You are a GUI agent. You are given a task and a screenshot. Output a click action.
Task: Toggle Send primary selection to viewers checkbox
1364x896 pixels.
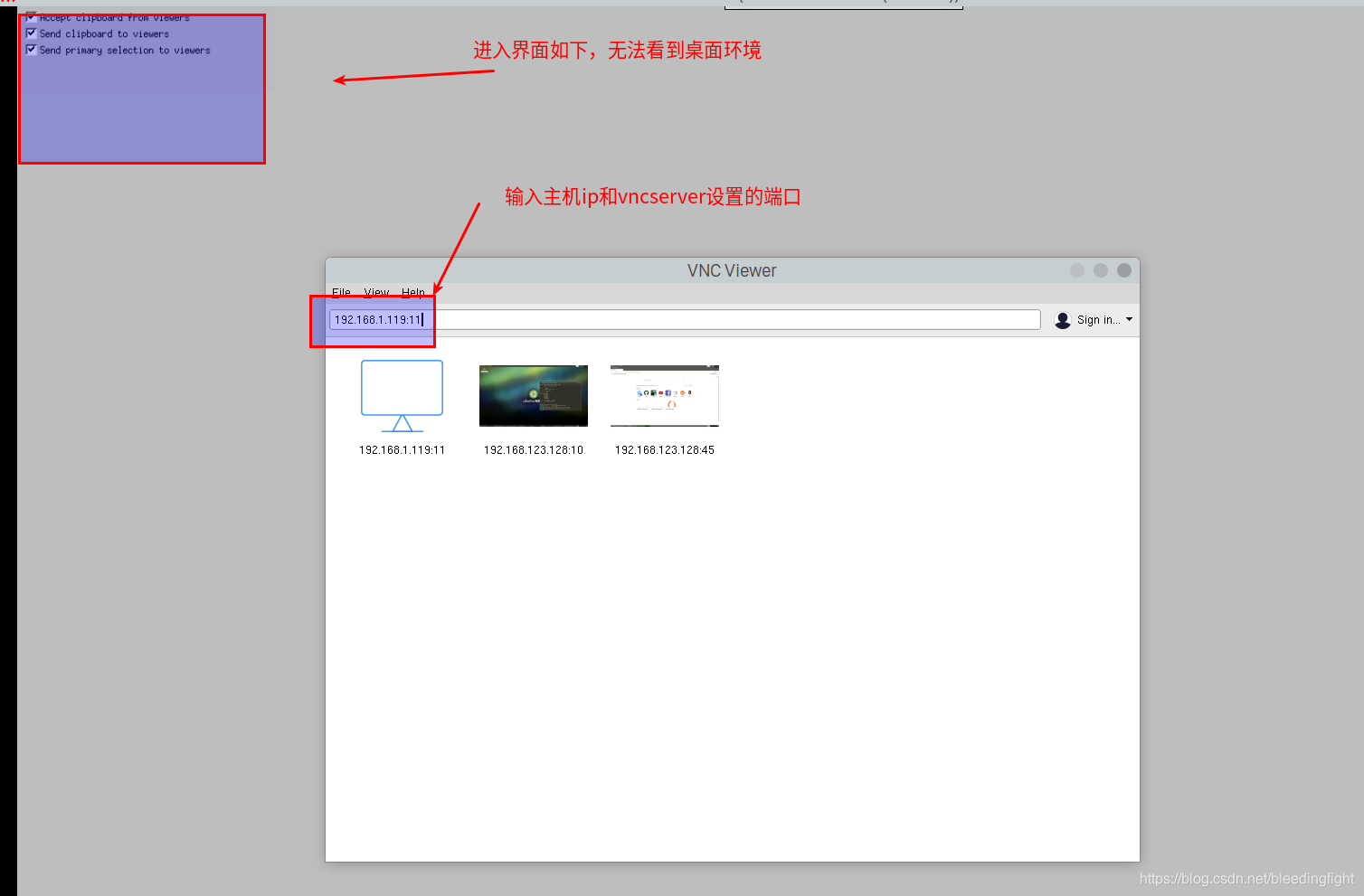pyautogui.click(x=32, y=50)
